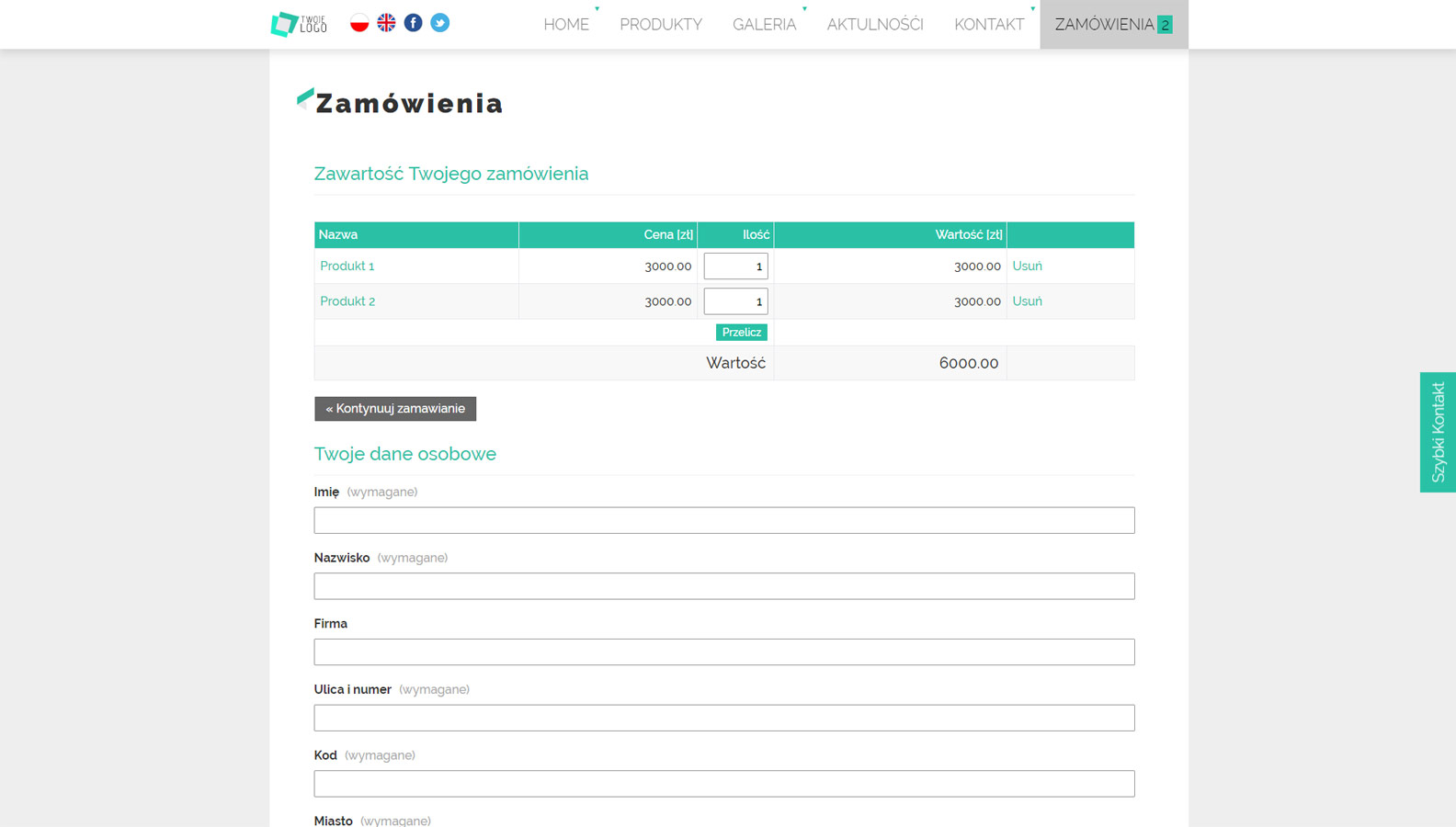
Task: Click the cart count badge 2
Action: coord(1165,25)
